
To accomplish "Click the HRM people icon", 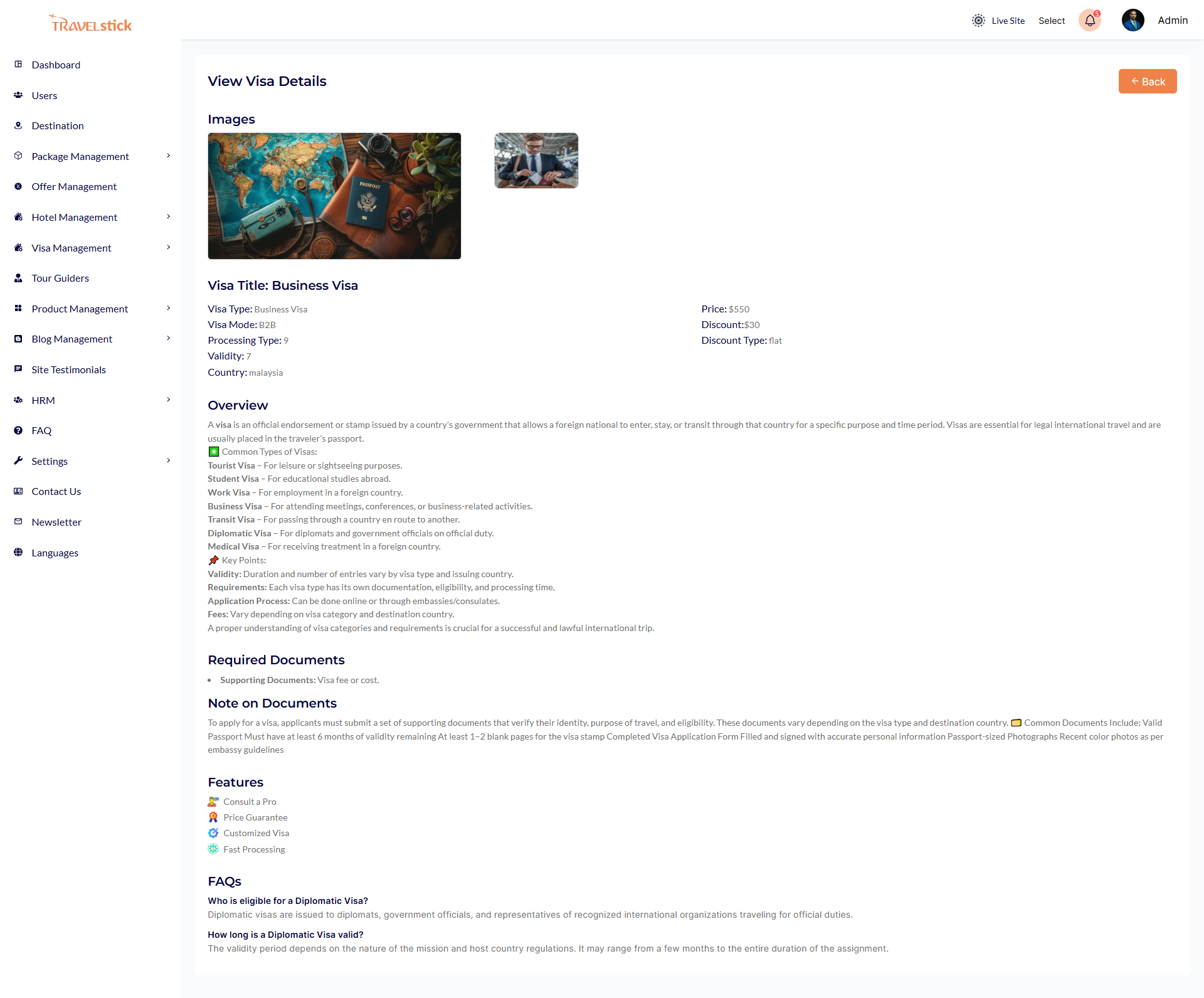I will pyautogui.click(x=18, y=400).
